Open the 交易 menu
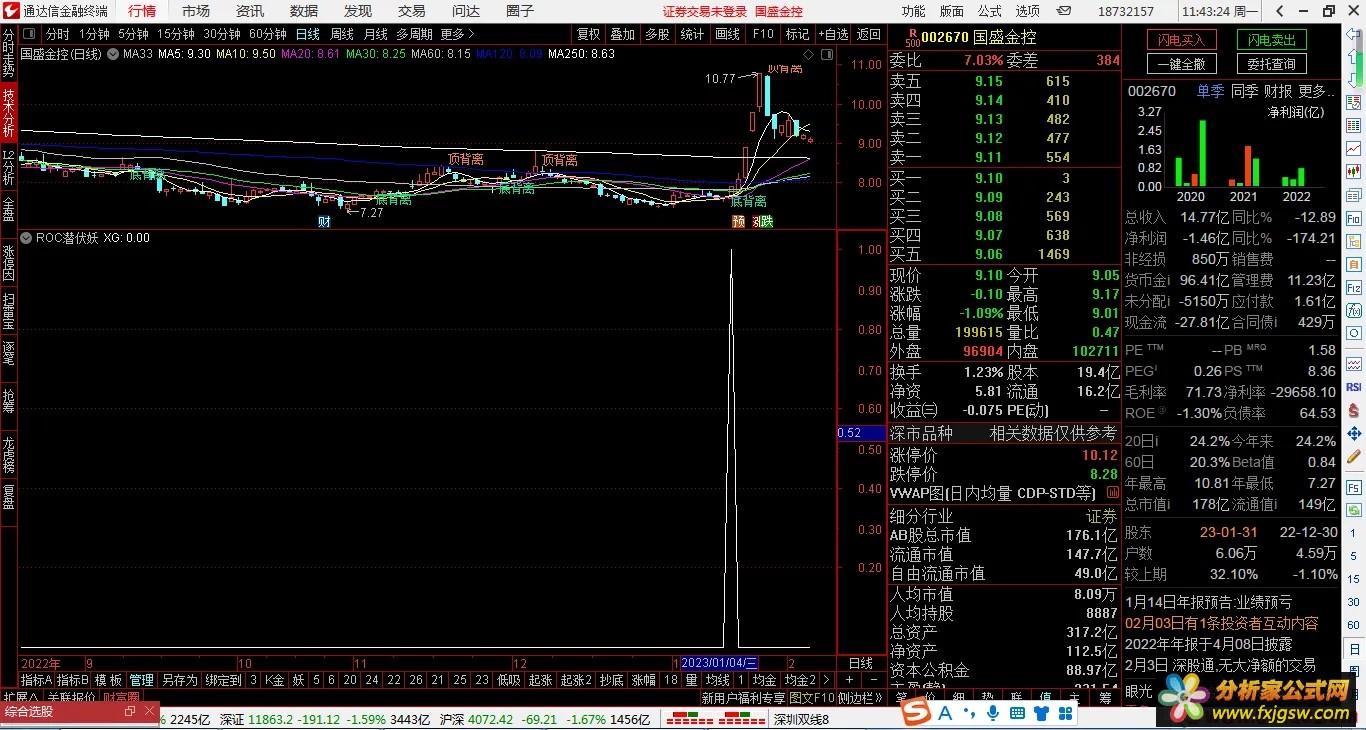1366x730 pixels. [411, 11]
